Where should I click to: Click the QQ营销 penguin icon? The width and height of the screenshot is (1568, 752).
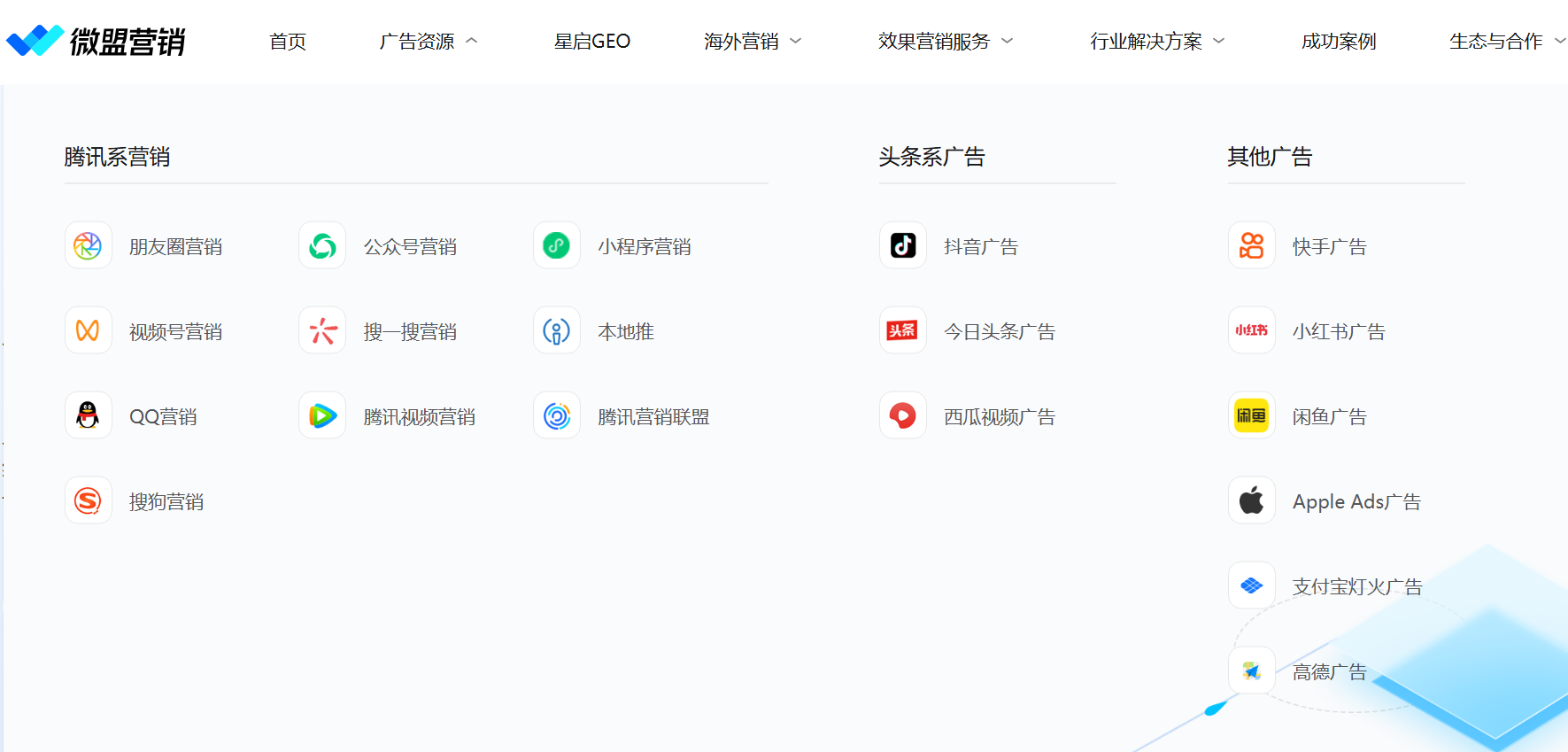click(88, 415)
